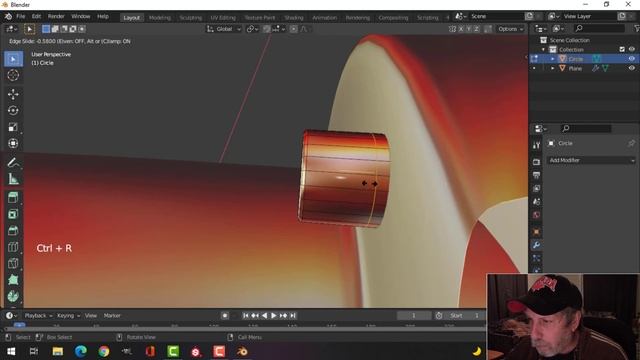The height and width of the screenshot is (360, 640).
Task: Select the Bevel tool
Action: pyautogui.click(x=13, y=231)
